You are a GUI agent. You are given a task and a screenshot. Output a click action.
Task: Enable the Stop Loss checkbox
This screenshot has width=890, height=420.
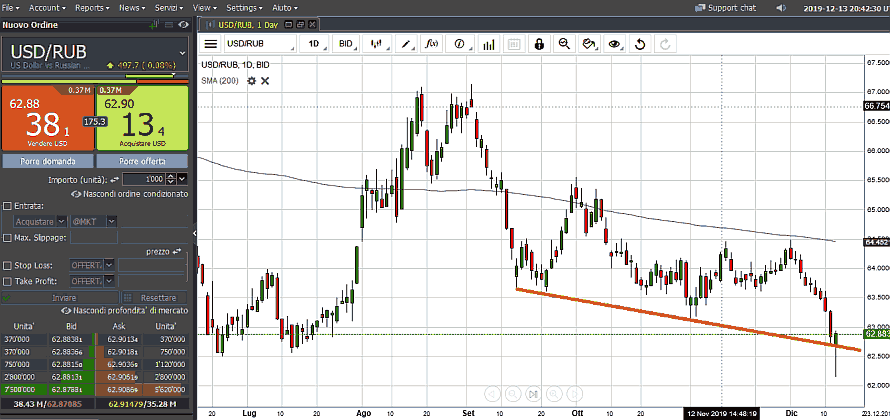coord(8,266)
